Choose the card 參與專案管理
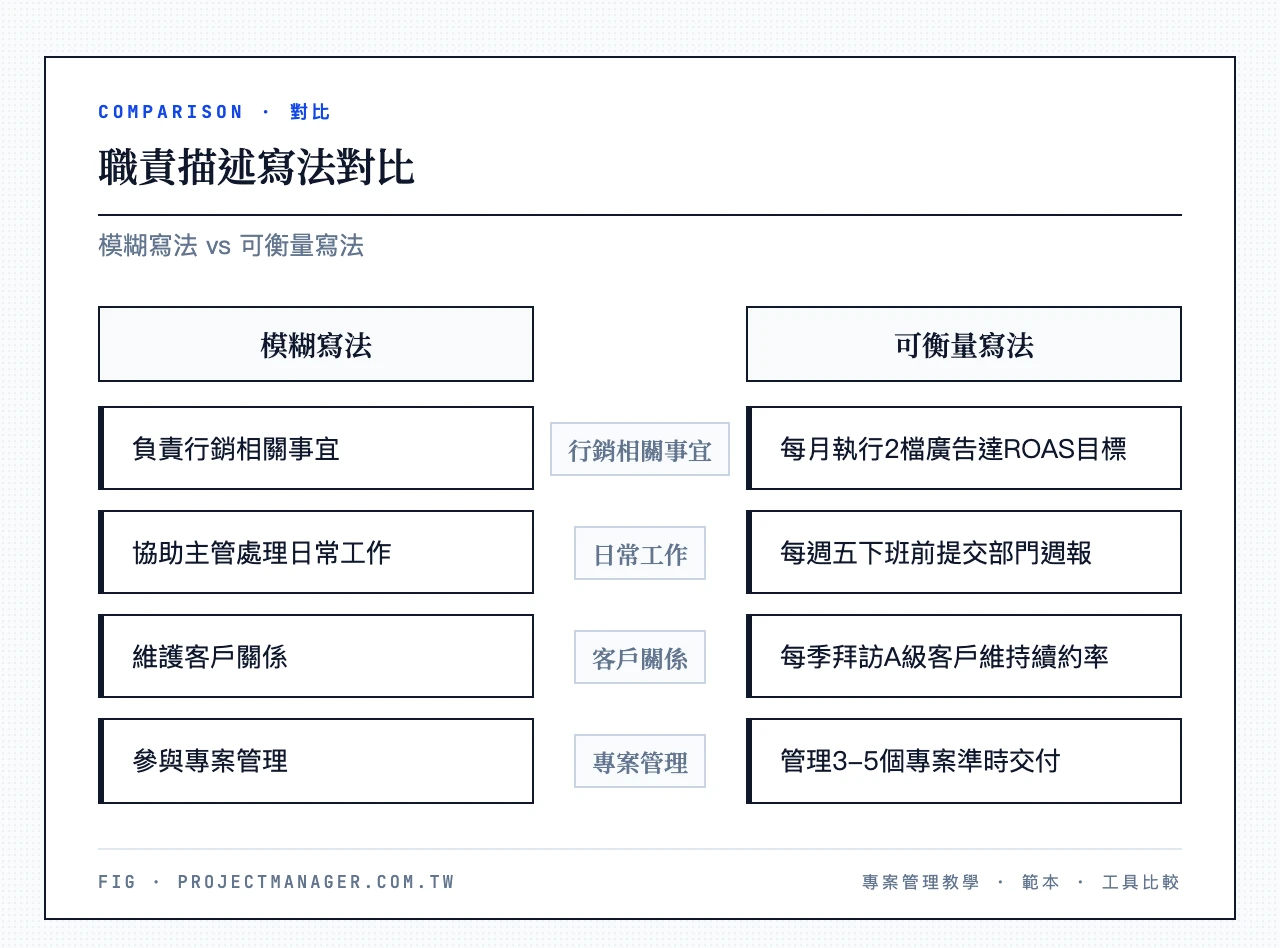Screen dimensions: 1280x948 316,761
